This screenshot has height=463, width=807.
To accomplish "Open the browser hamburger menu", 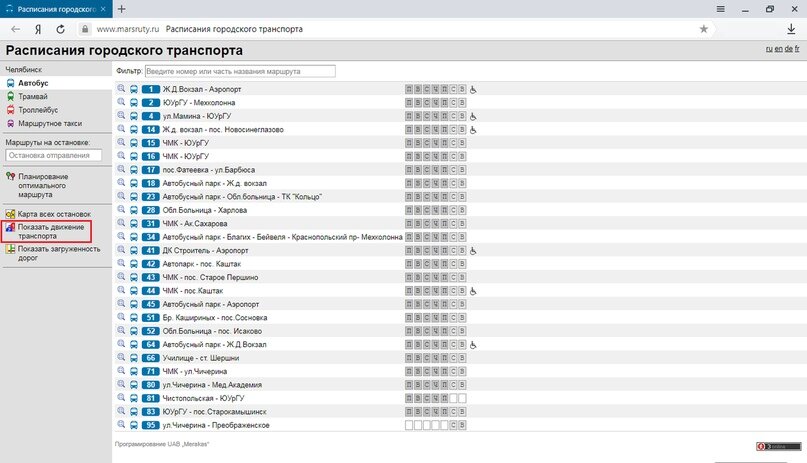I will pos(721,9).
